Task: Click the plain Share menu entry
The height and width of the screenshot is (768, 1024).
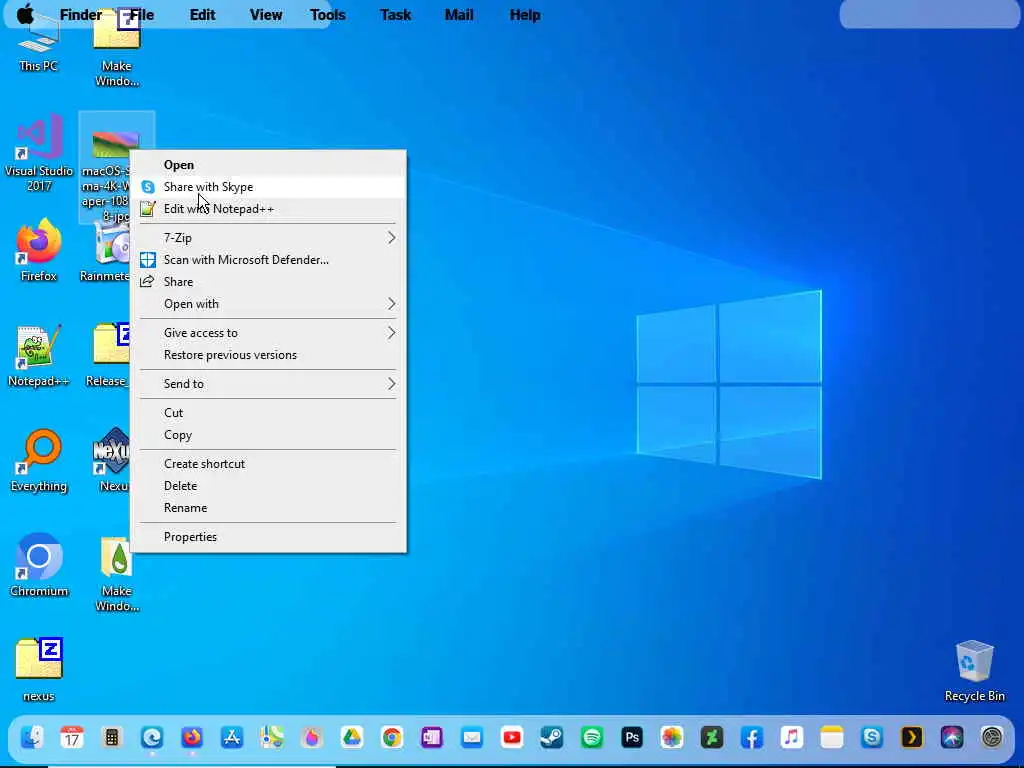Action: pyautogui.click(x=268, y=282)
